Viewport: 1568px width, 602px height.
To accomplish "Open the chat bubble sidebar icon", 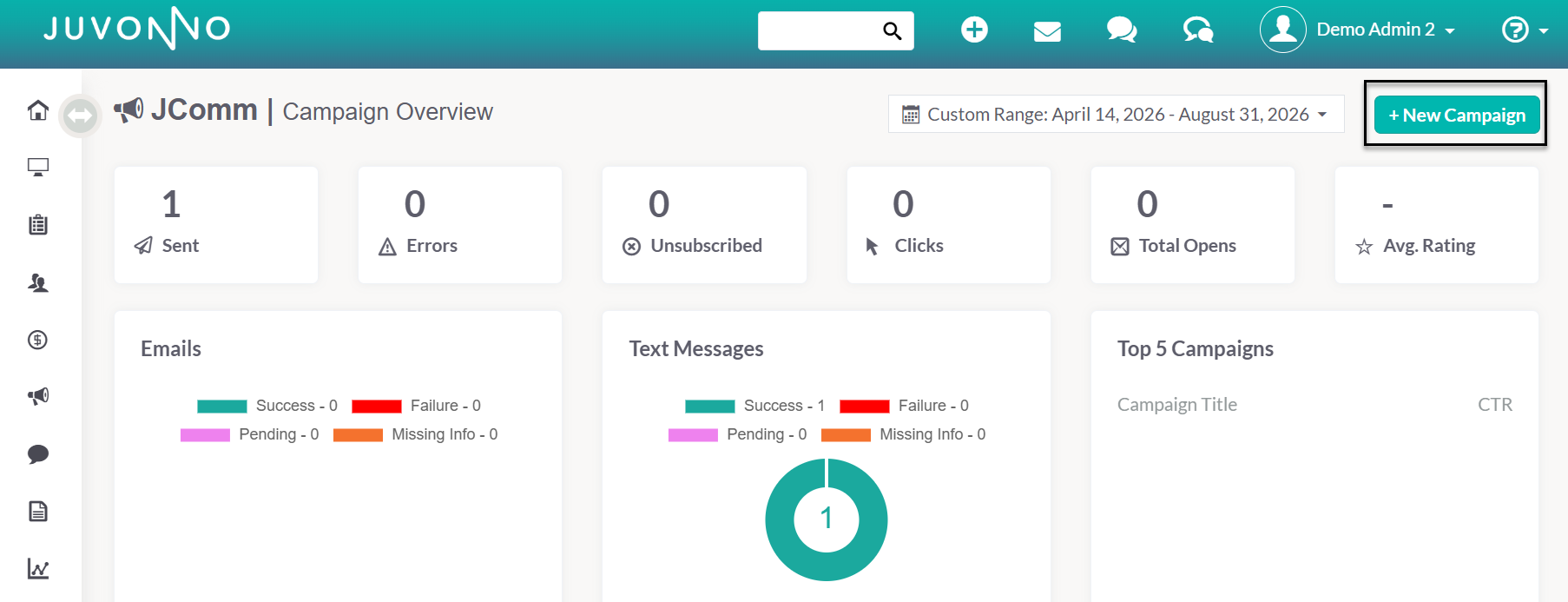I will [37, 454].
